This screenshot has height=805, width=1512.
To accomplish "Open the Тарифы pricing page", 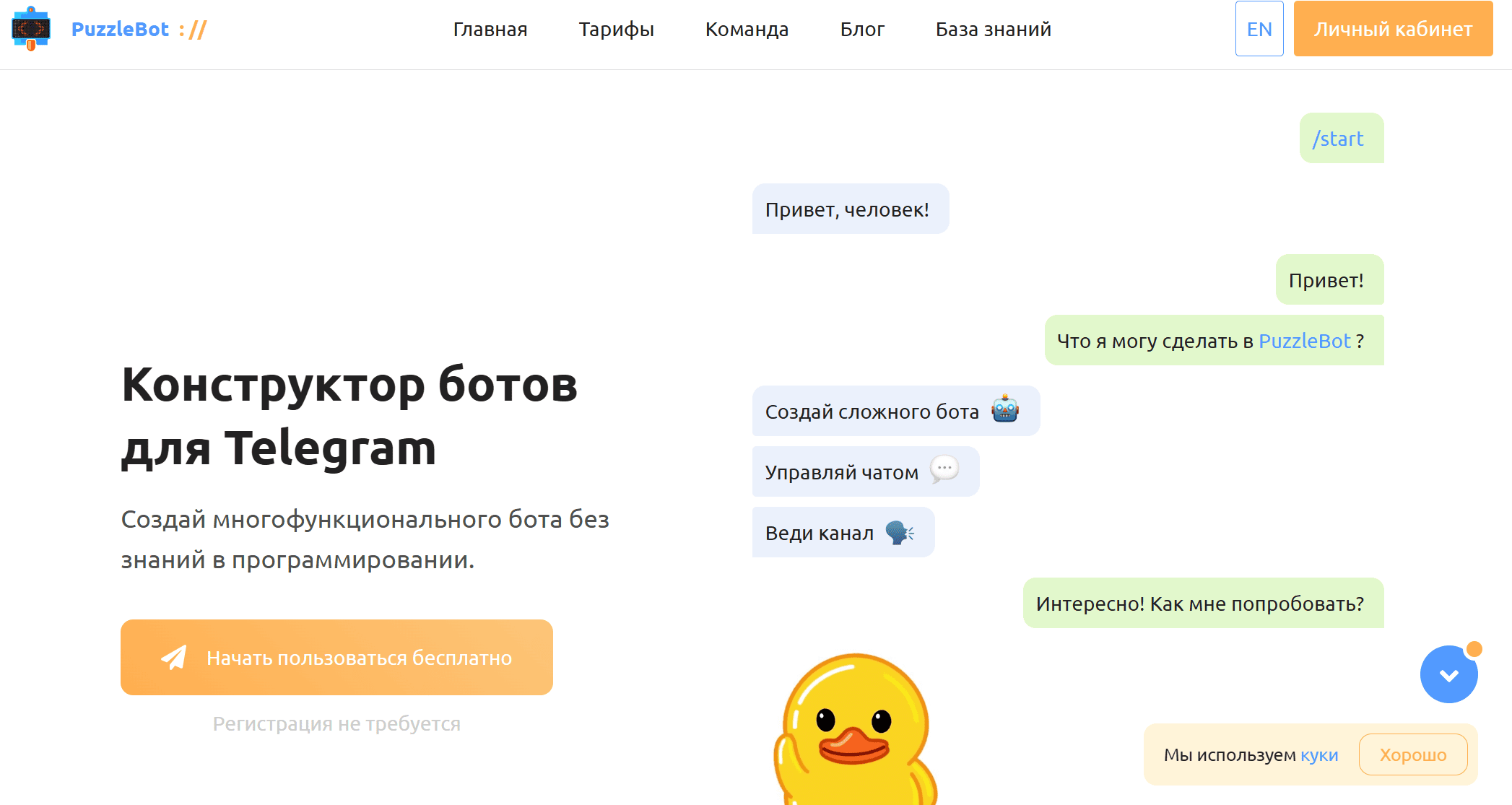I will point(616,30).
